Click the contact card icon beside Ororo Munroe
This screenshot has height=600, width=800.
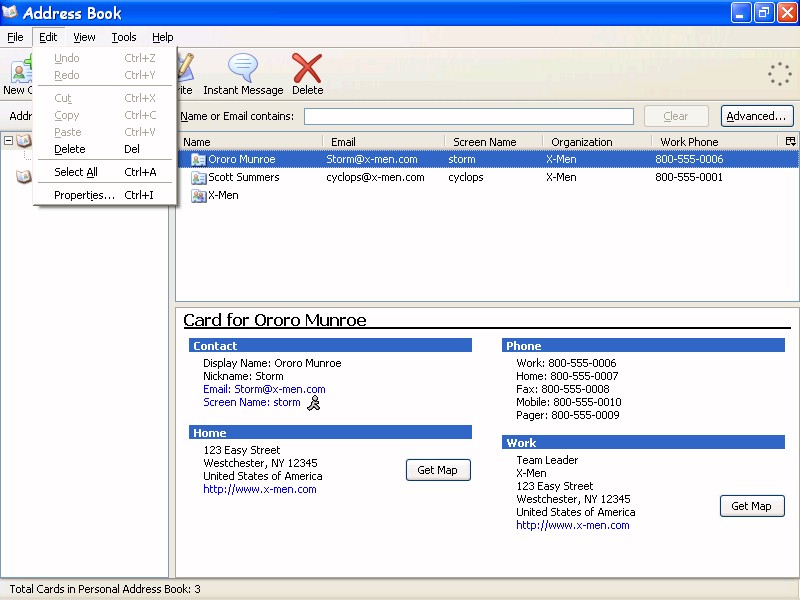pos(198,160)
